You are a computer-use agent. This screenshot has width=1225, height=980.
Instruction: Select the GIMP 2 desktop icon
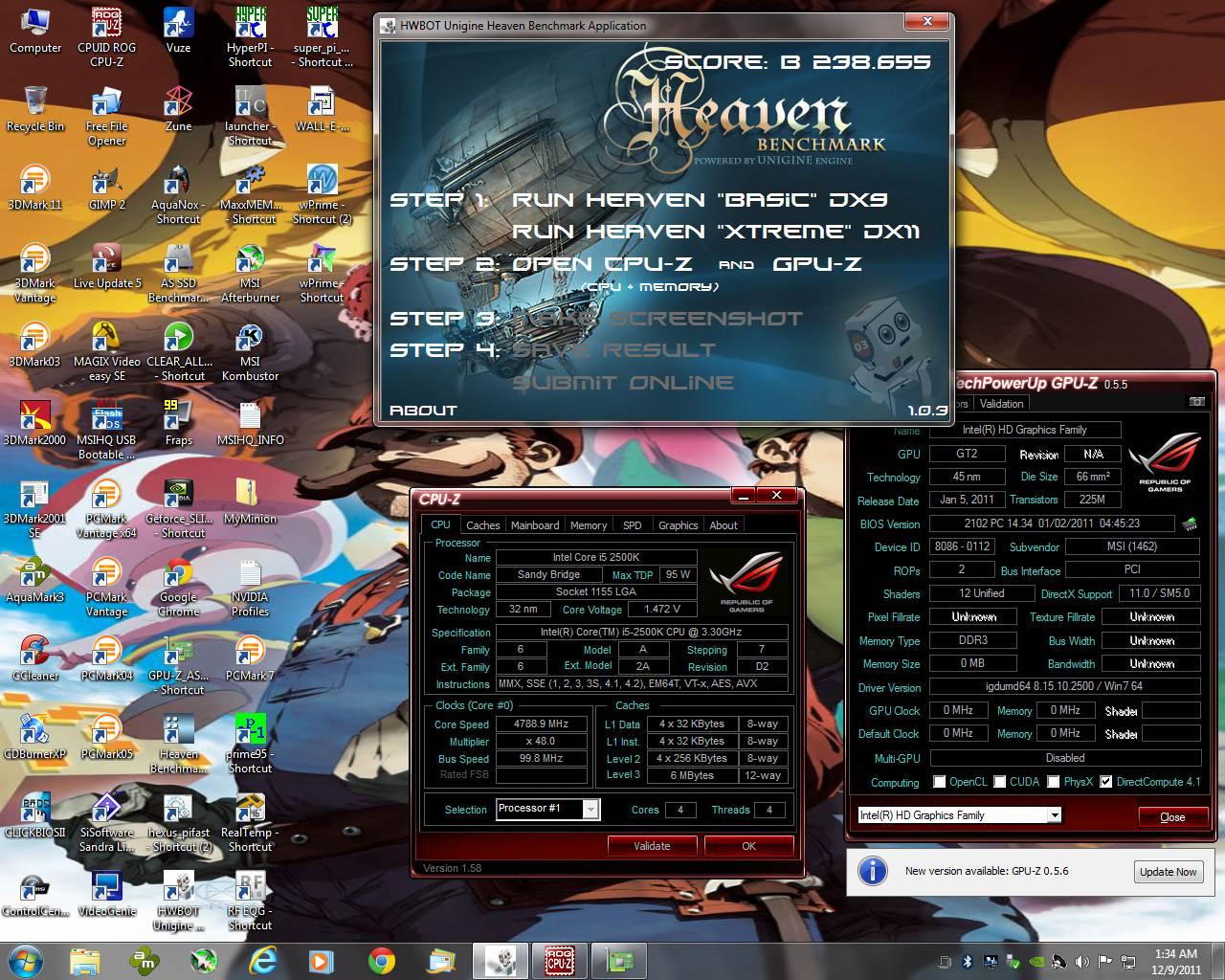pyautogui.click(x=106, y=188)
